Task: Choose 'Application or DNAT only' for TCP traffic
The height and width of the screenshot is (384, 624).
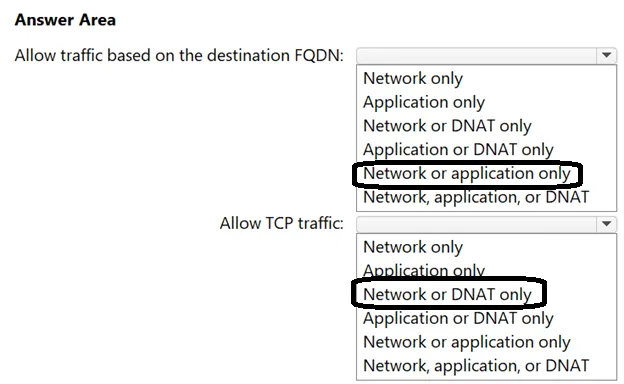Action: [458, 319]
